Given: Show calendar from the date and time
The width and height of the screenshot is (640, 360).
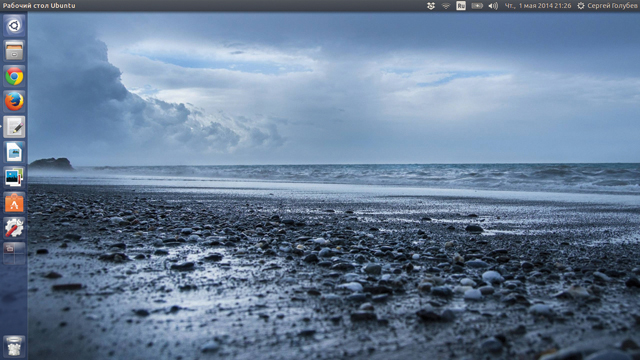Looking at the screenshot, I should click(x=538, y=6).
